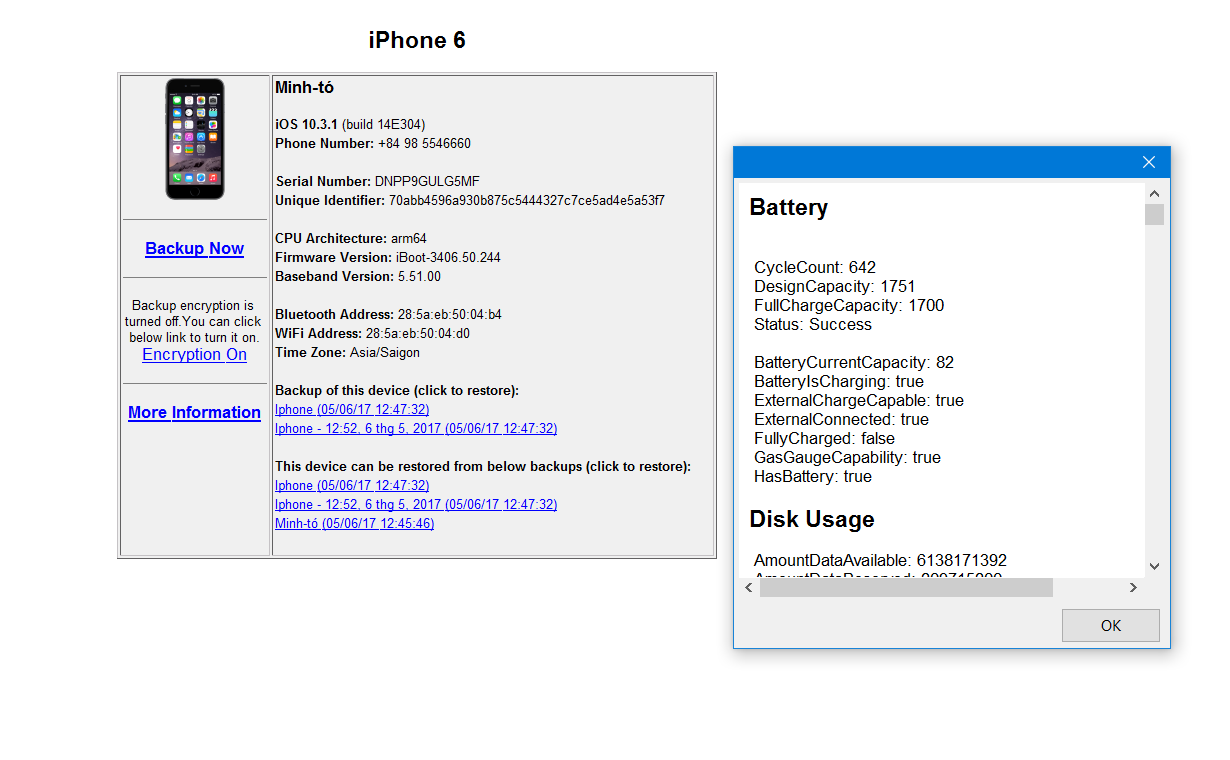Viewport: 1230px width, 760px height.
Task: Click the Disk Usage heading
Action: click(x=812, y=519)
